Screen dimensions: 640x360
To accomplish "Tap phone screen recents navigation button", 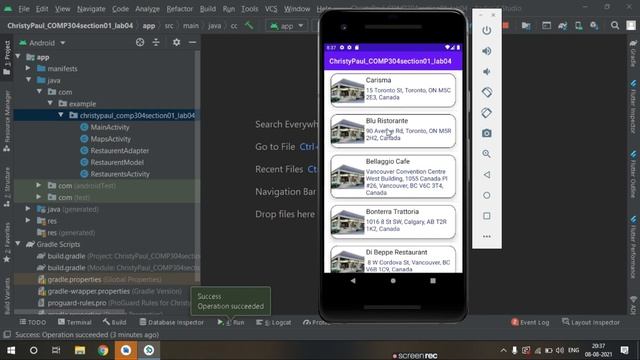I will pyautogui.click(x=433, y=280).
